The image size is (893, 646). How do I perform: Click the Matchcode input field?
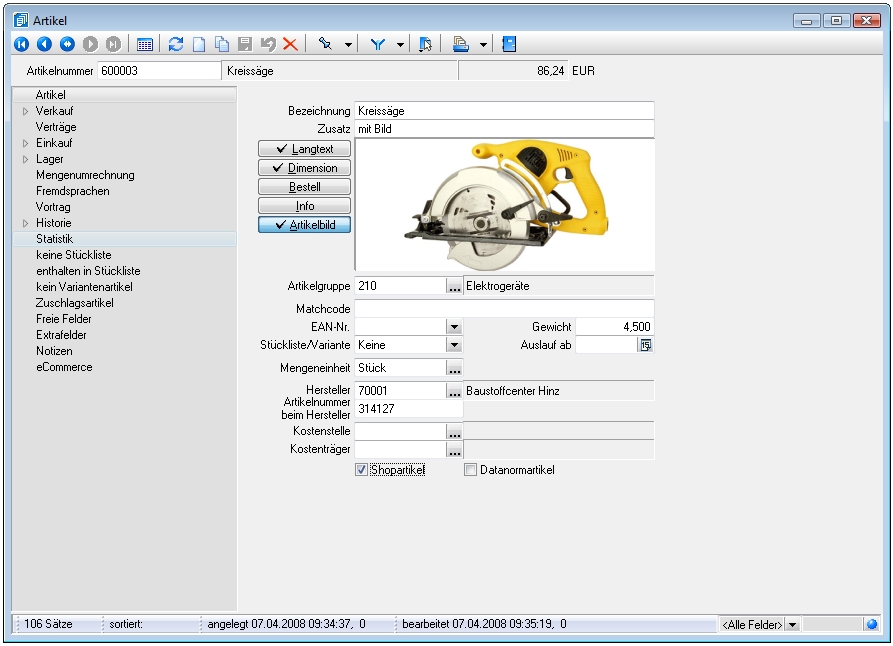click(x=504, y=308)
